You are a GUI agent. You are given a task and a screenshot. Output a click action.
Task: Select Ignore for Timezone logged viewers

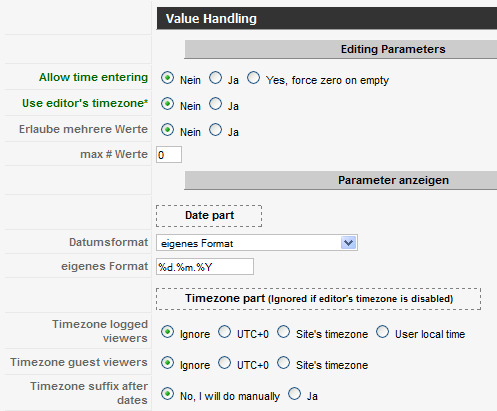(167, 332)
